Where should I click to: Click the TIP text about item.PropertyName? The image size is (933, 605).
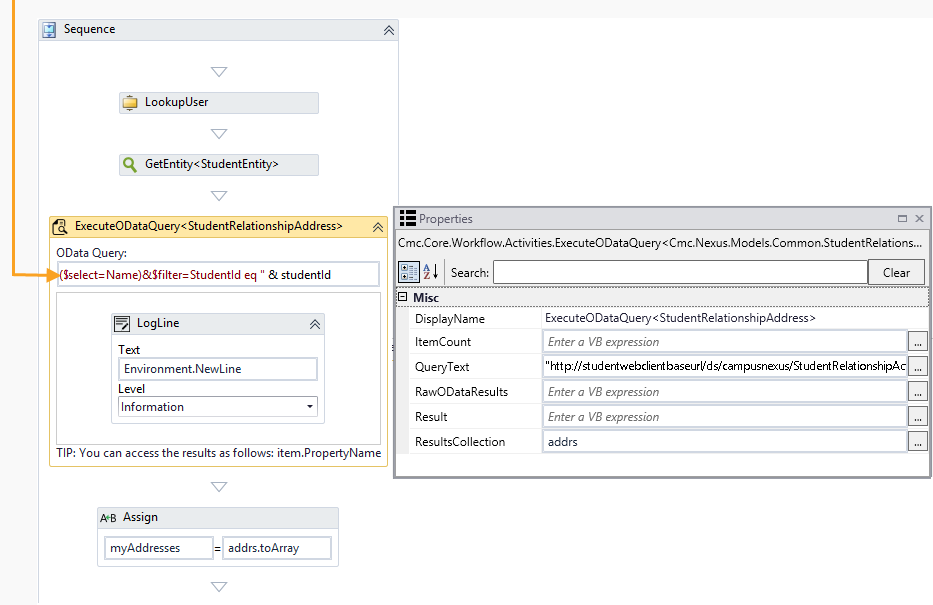(218, 453)
